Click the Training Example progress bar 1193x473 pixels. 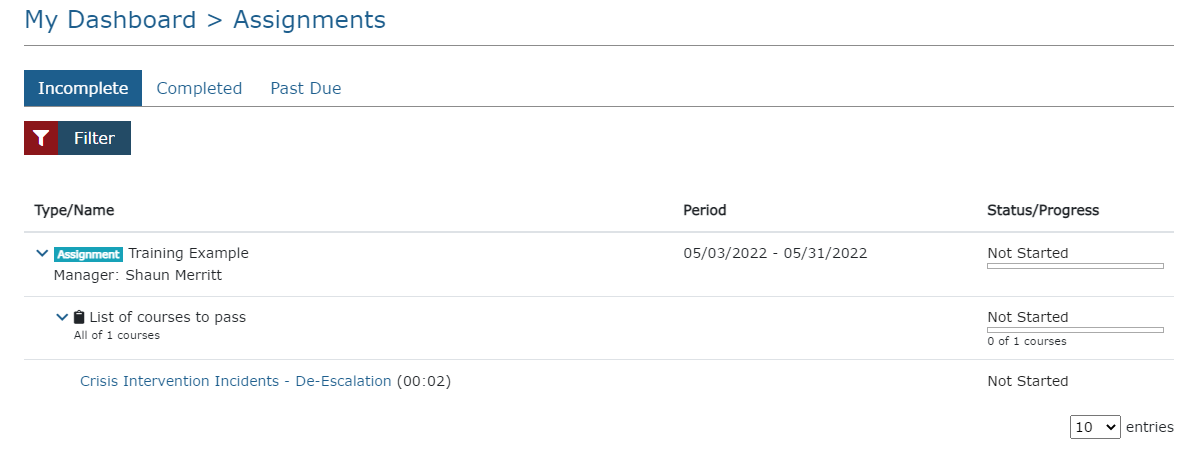pyautogui.click(x=1075, y=266)
